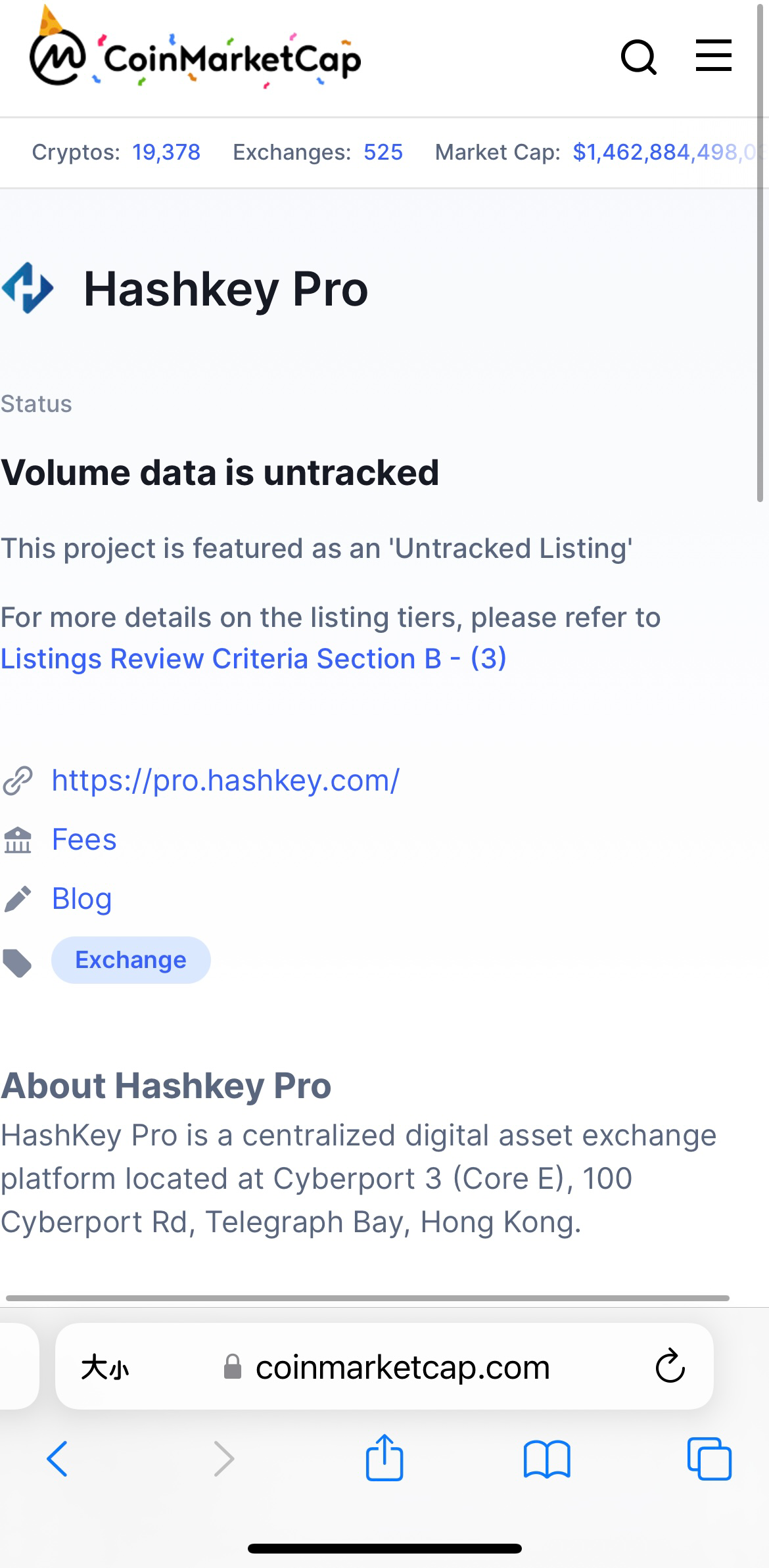
Task: Open the CoinMarketCap search icon
Action: tap(639, 57)
